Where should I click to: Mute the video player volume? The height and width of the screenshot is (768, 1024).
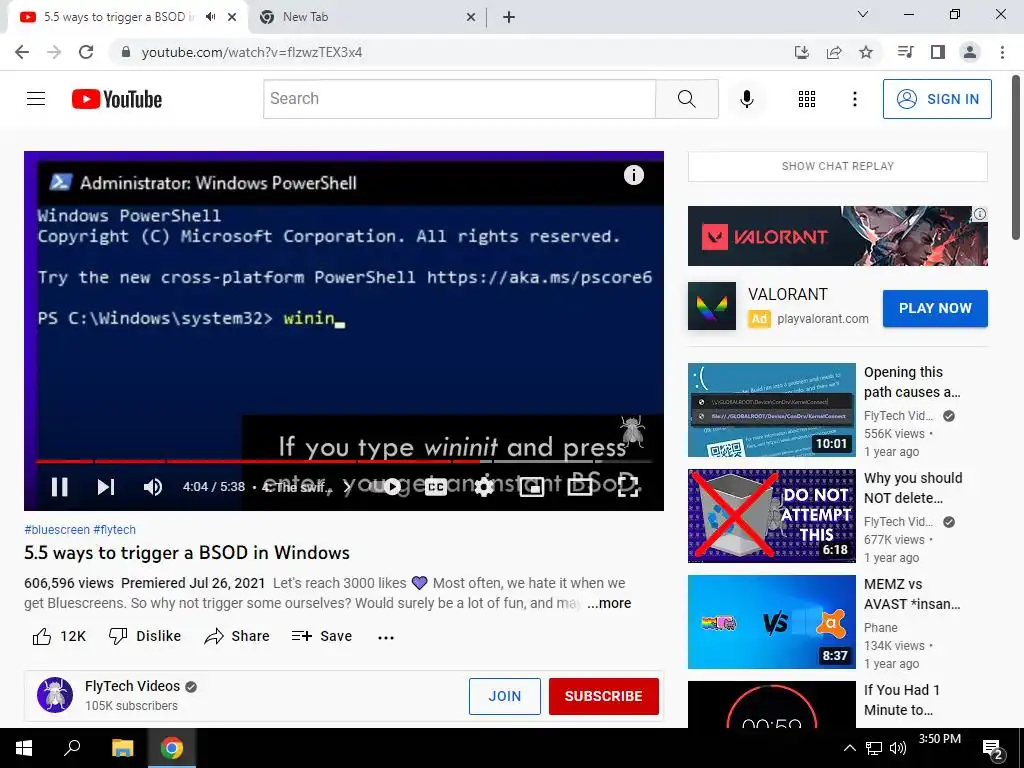pos(153,487)
